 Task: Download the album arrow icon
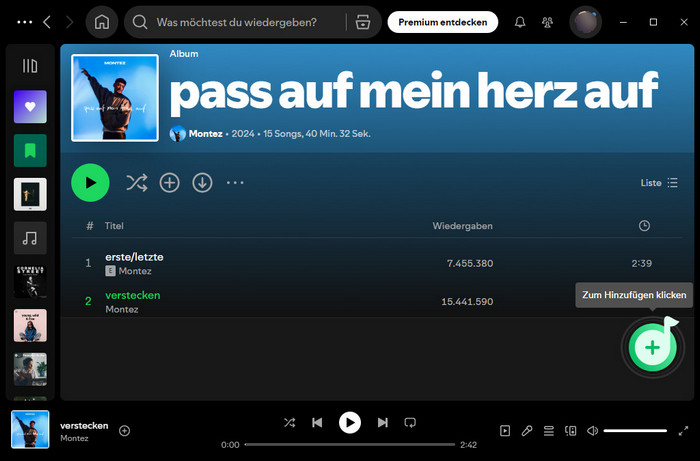coord(202,183)
